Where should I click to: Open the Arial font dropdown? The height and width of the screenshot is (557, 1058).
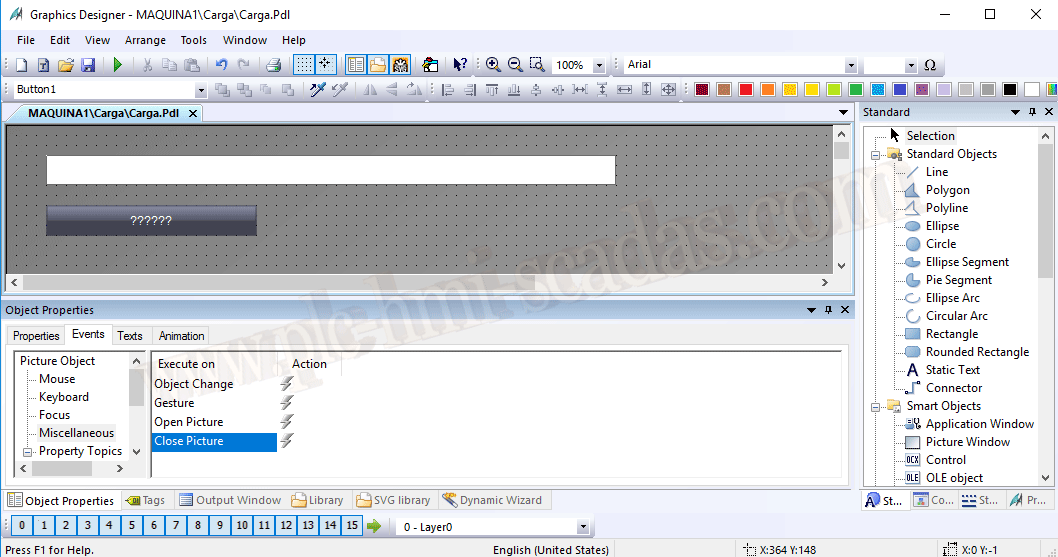point(851,65)
